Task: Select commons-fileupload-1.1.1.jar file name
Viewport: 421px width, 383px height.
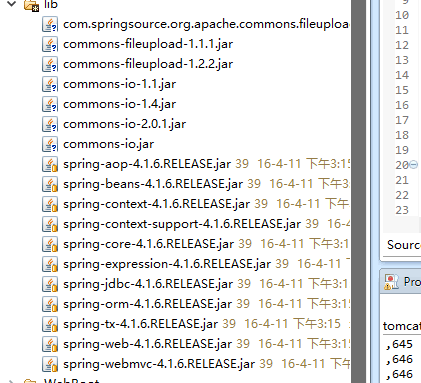Action: pos(148,44)
